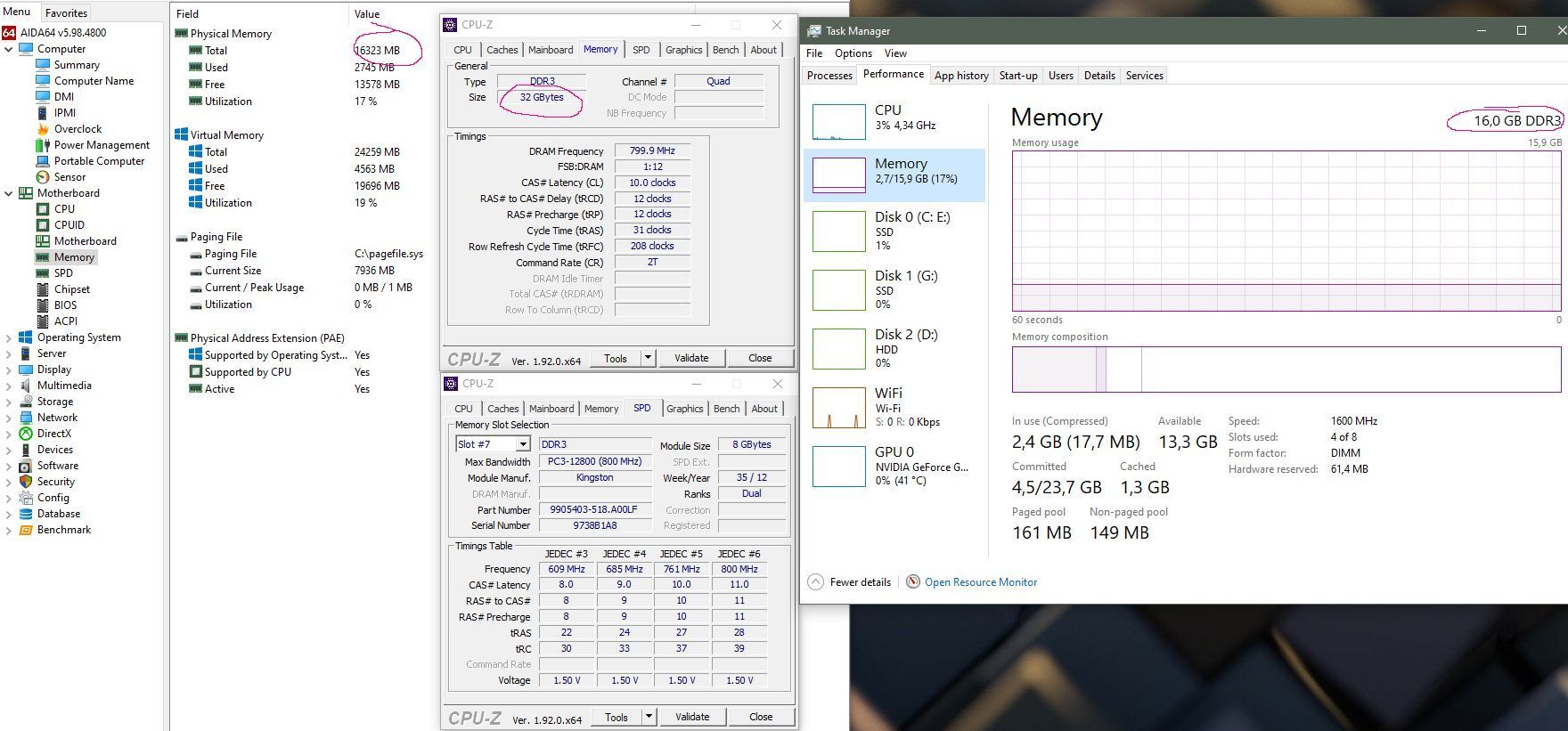Select the CPU performance thumbnail graph
This screenshot has width=1568, height=731.
[x=839, y=122]
